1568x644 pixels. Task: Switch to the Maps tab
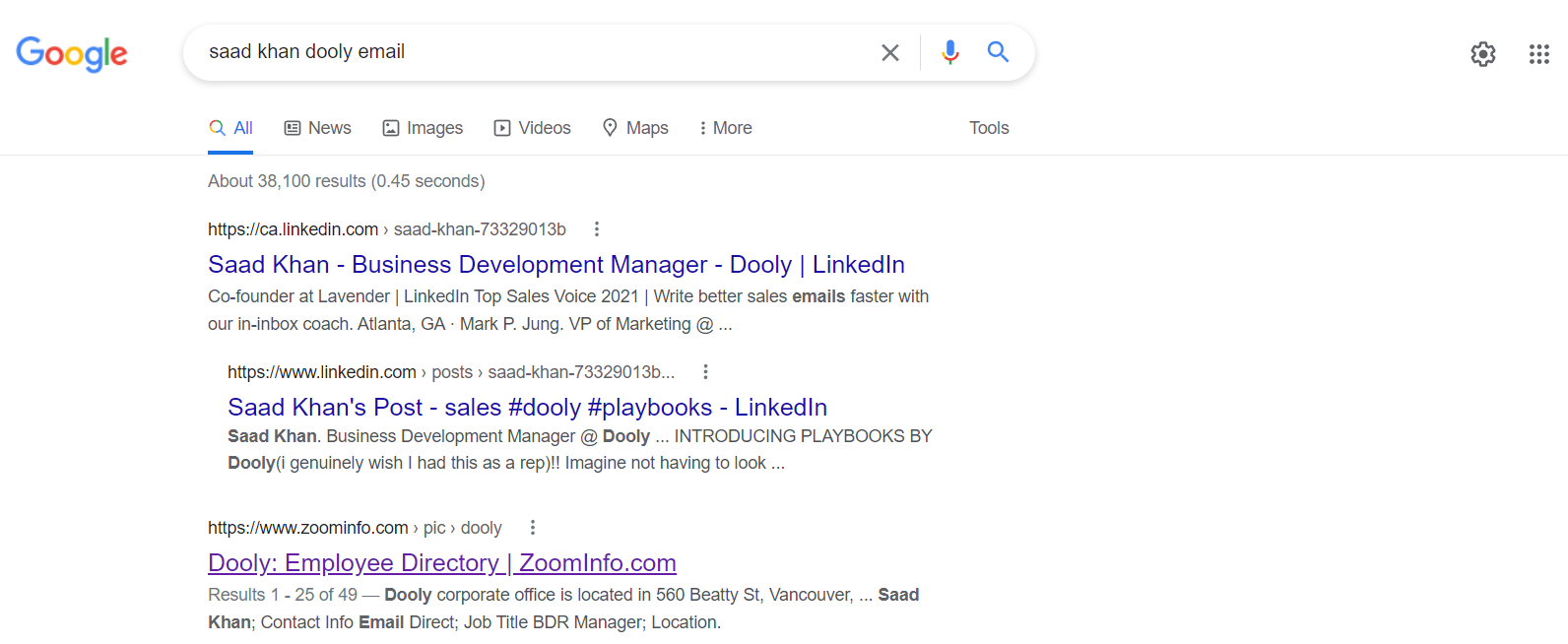635,128
